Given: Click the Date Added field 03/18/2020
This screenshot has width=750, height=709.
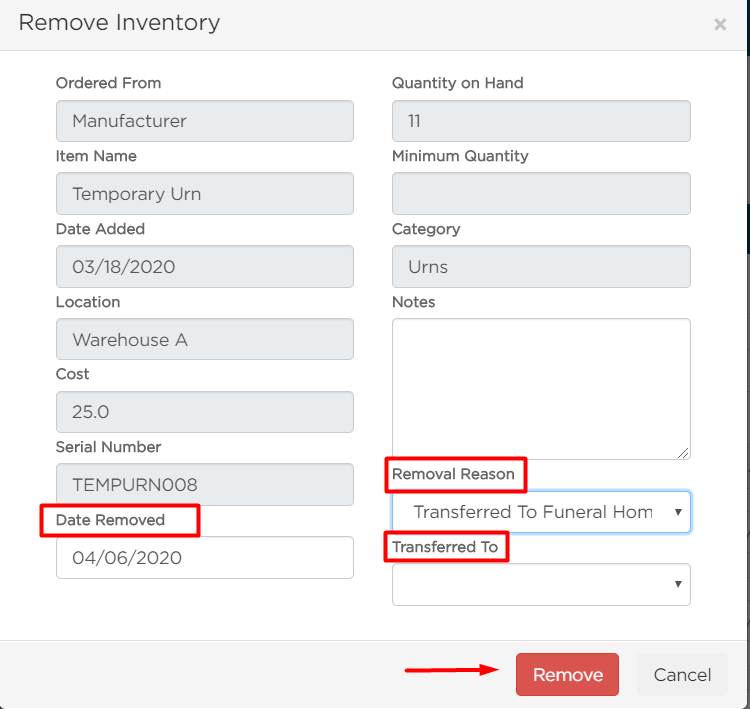Looking at the screenshot, I should pyautogui.click(x=205, y=266).
